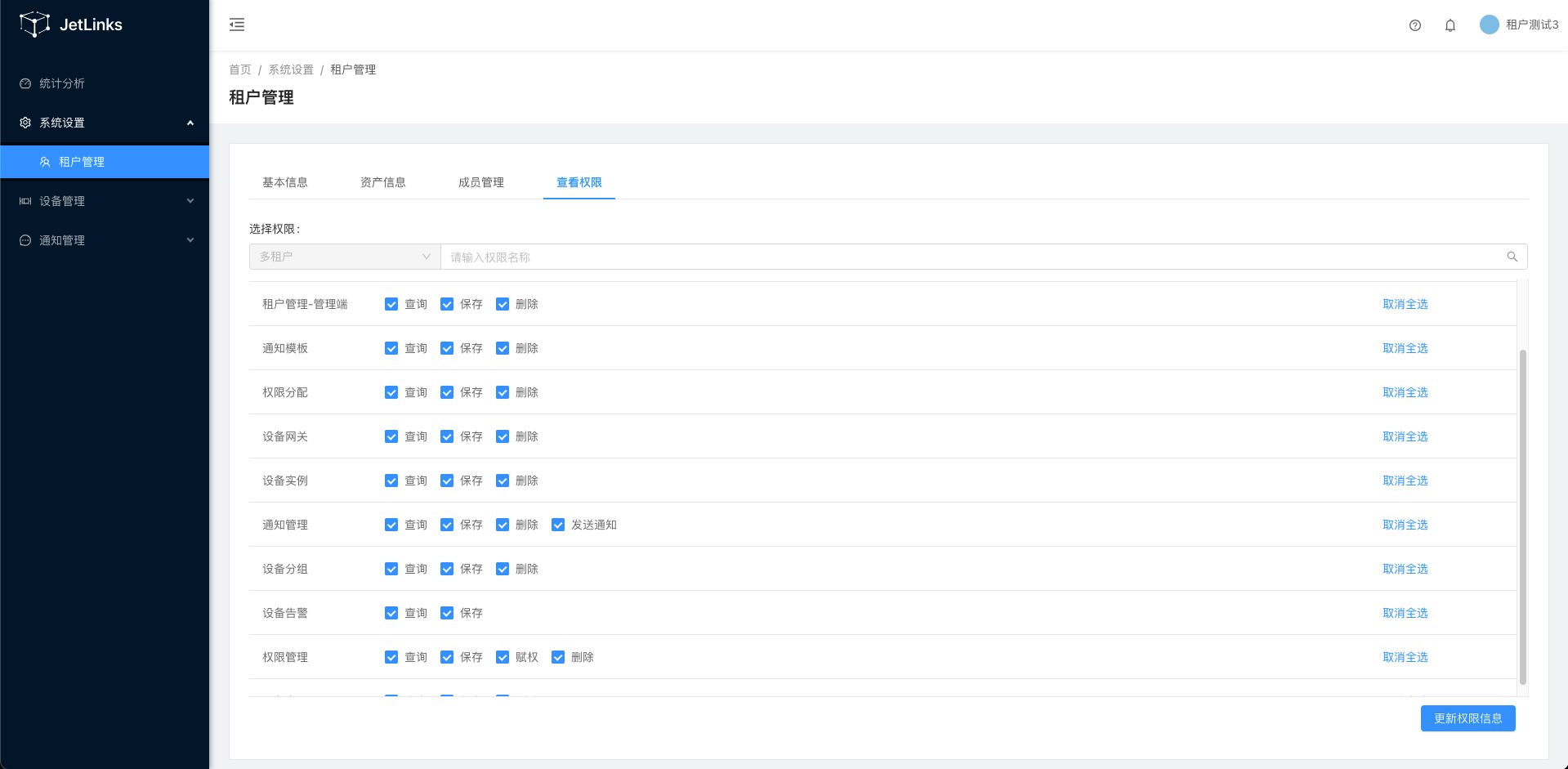Click 取消全选 for 设备网关
Screen dimensions: 1568x769
click(x=1405, y=436)
